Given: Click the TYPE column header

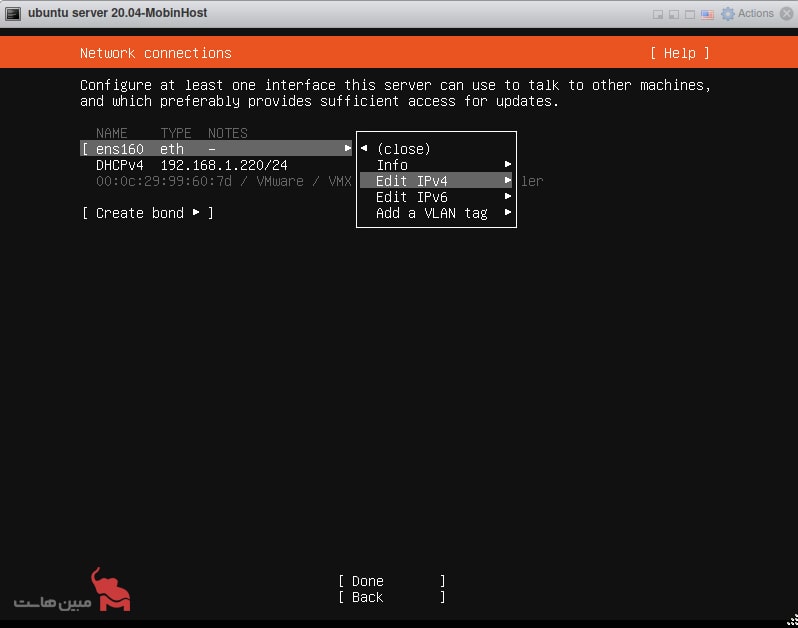Looking at the screenshot, I should pyautogui.click(x=176, y=133).
